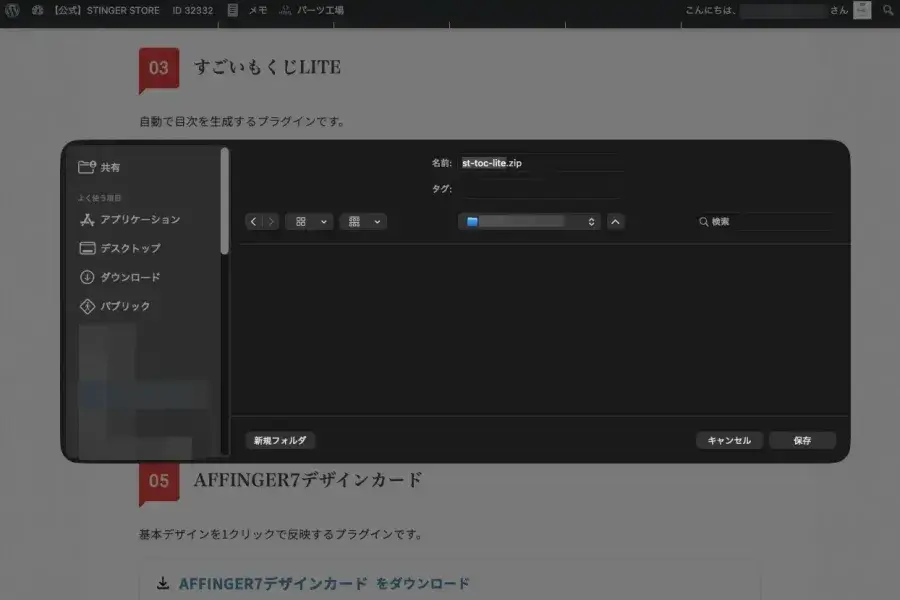Open the パーツ工場 admin bar item

[x=311, y=10]
